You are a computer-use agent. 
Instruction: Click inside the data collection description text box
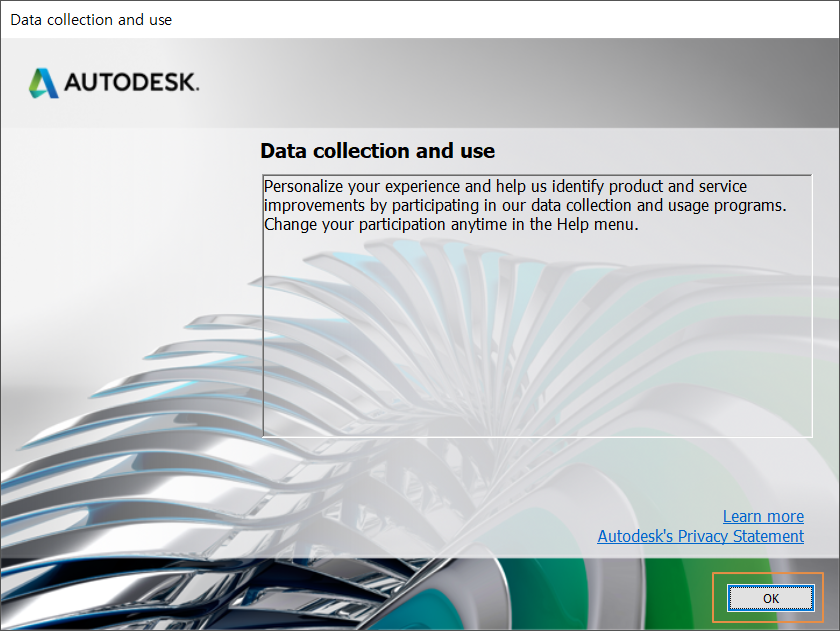[x=537, y=306]
